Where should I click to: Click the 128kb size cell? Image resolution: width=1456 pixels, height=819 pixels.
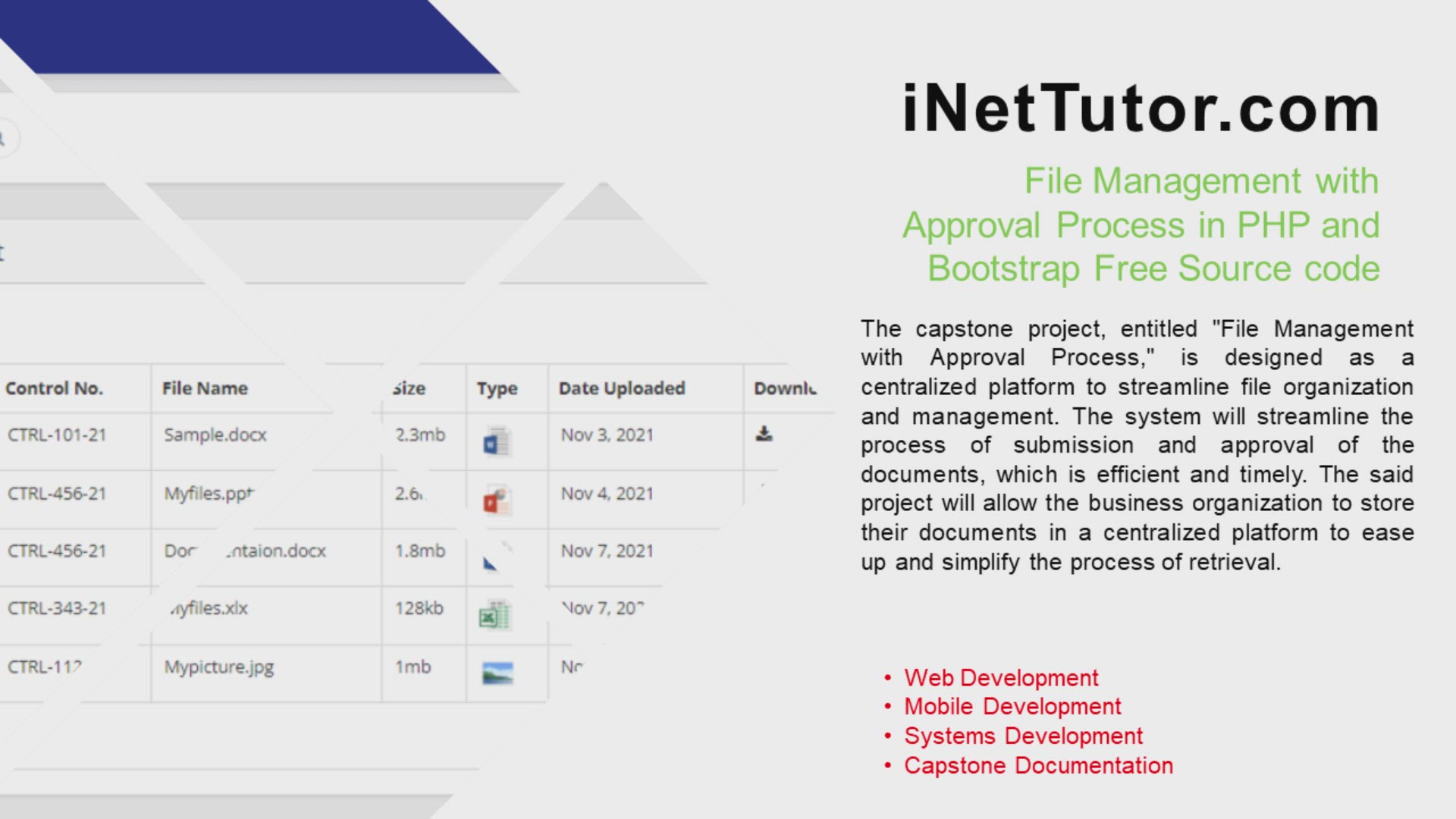(x=419, y=608)
